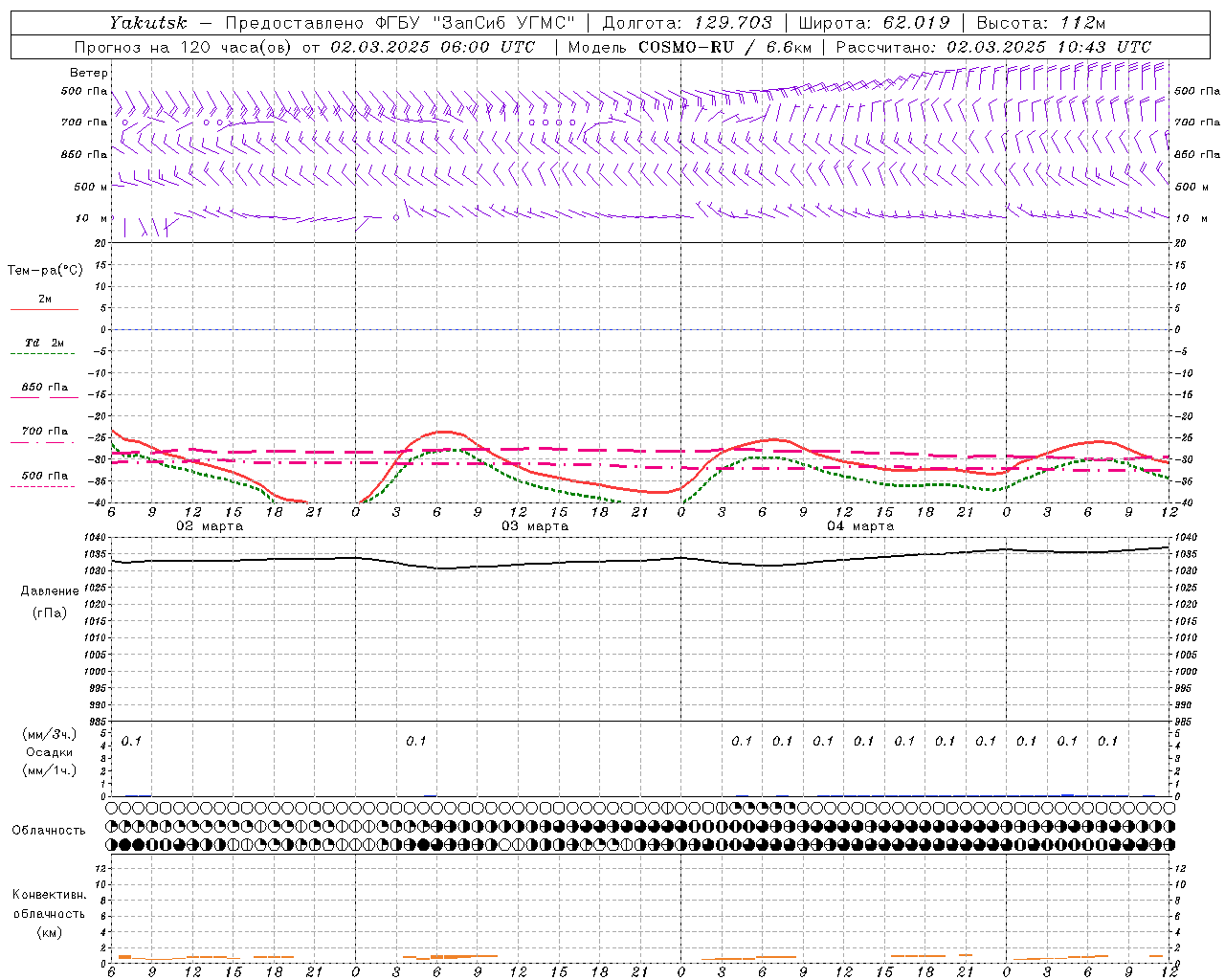Click the 20 tick atop the right temperature axis
Viewport: 1225px width, 980px height.
[1180, 243]
